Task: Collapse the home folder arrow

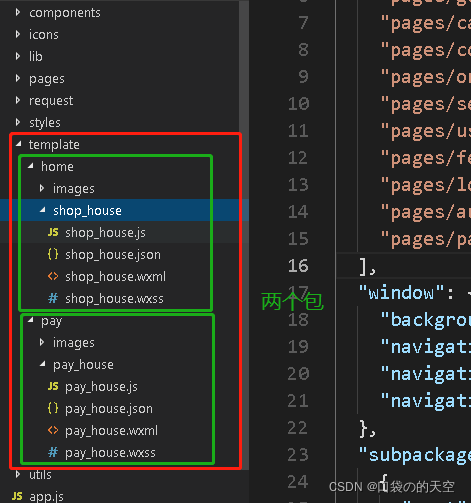Action: point(31,166)
